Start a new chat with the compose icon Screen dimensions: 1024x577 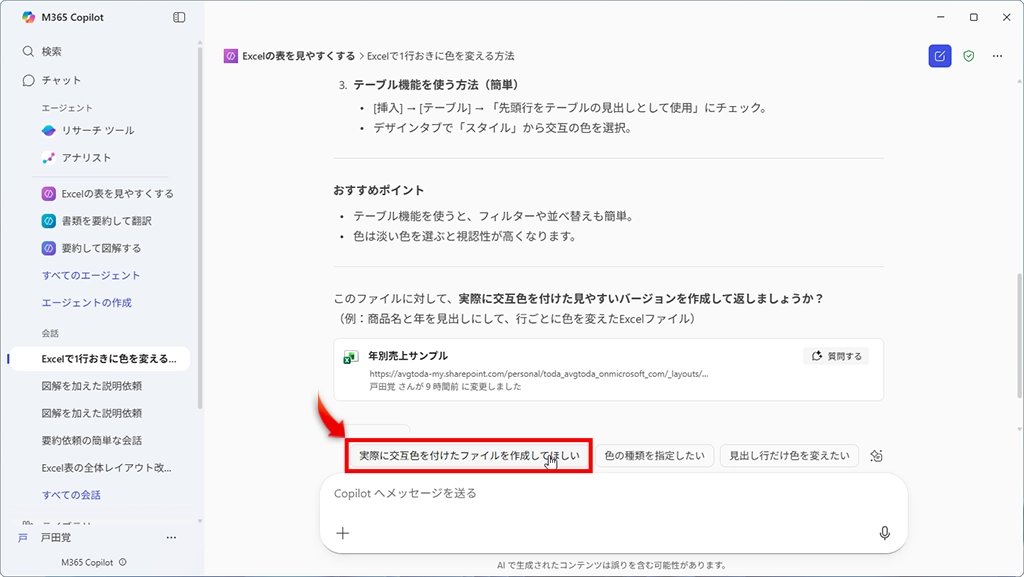939,56
